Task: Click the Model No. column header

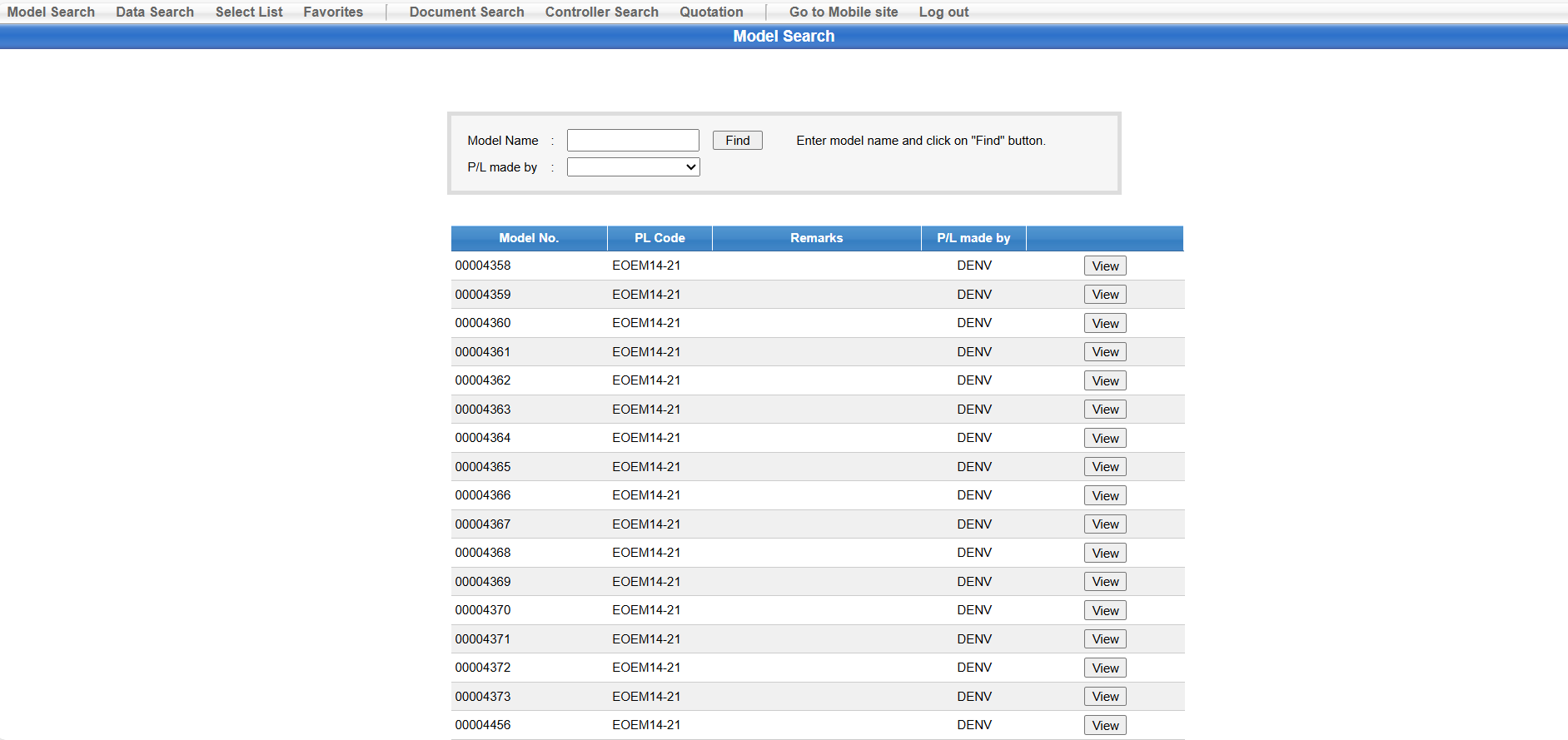Action: pyautogui.click(x=529, y=238)
